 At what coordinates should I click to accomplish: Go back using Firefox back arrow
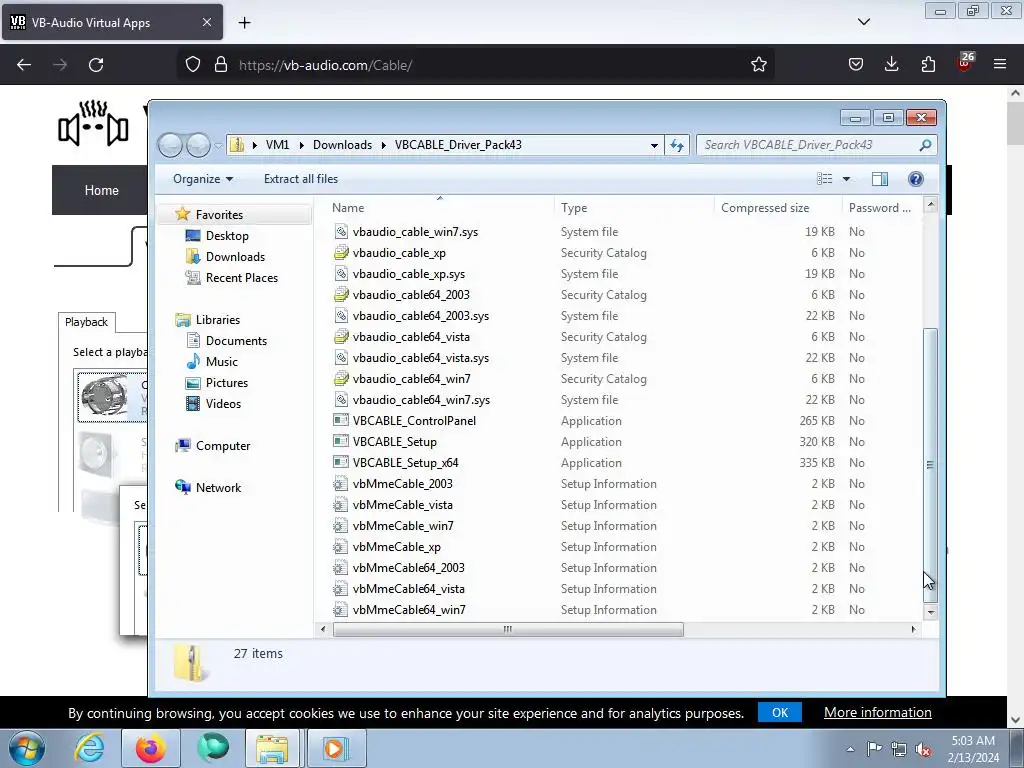coord(24,65)
